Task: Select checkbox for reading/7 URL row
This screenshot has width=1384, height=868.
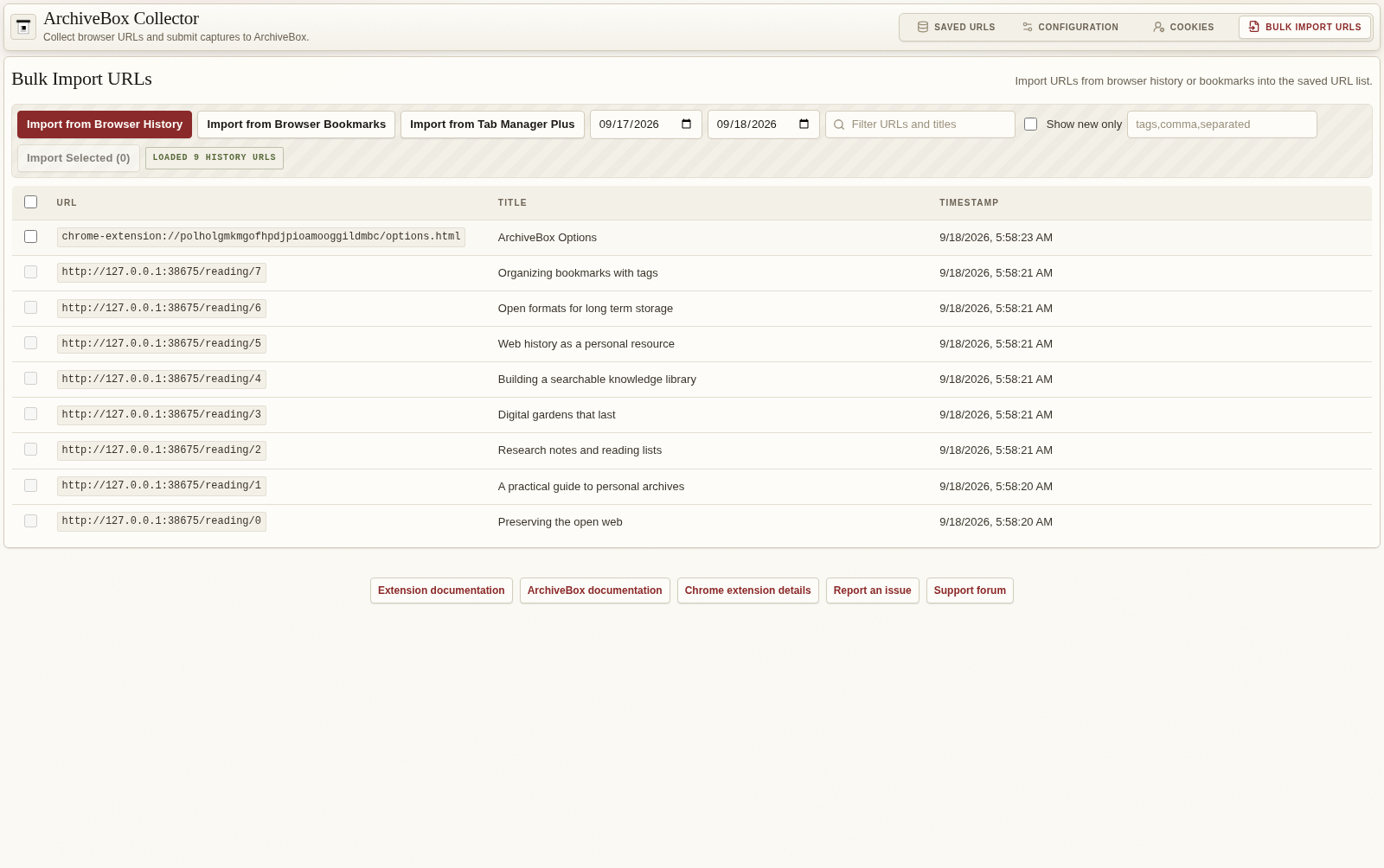Action: [x=31, y=271]
